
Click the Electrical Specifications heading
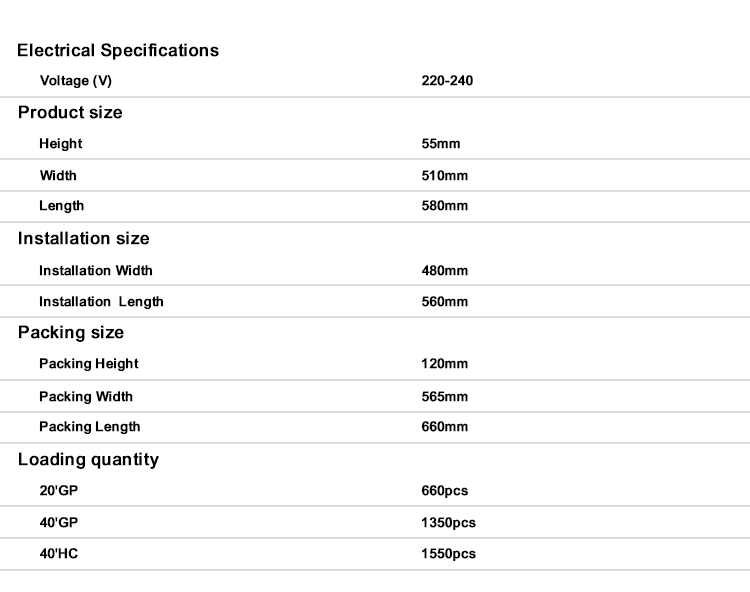click(x=118, y=50)
